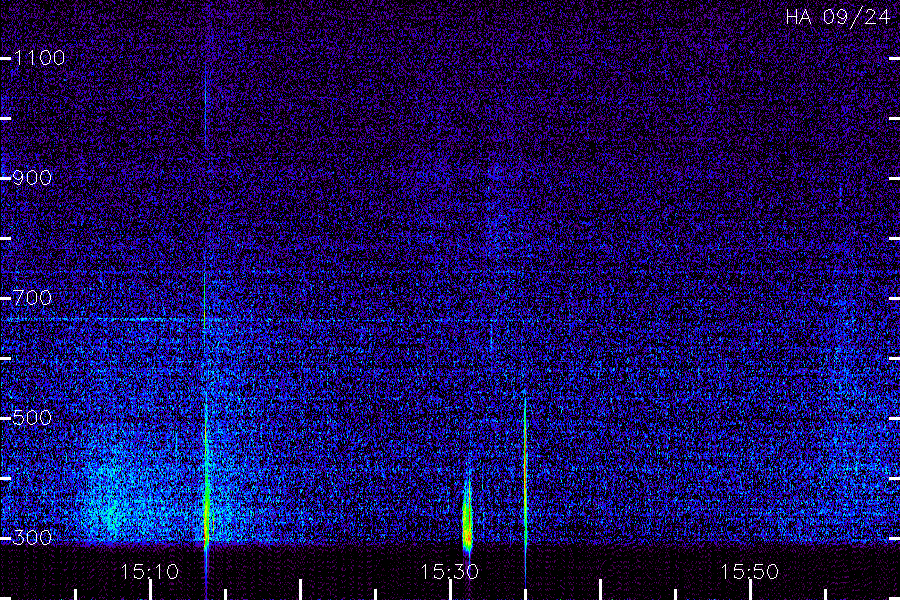This screenshot has height=600, width=900.
Task: Click the 500 frequency axis label
Action: coord(32,418)
